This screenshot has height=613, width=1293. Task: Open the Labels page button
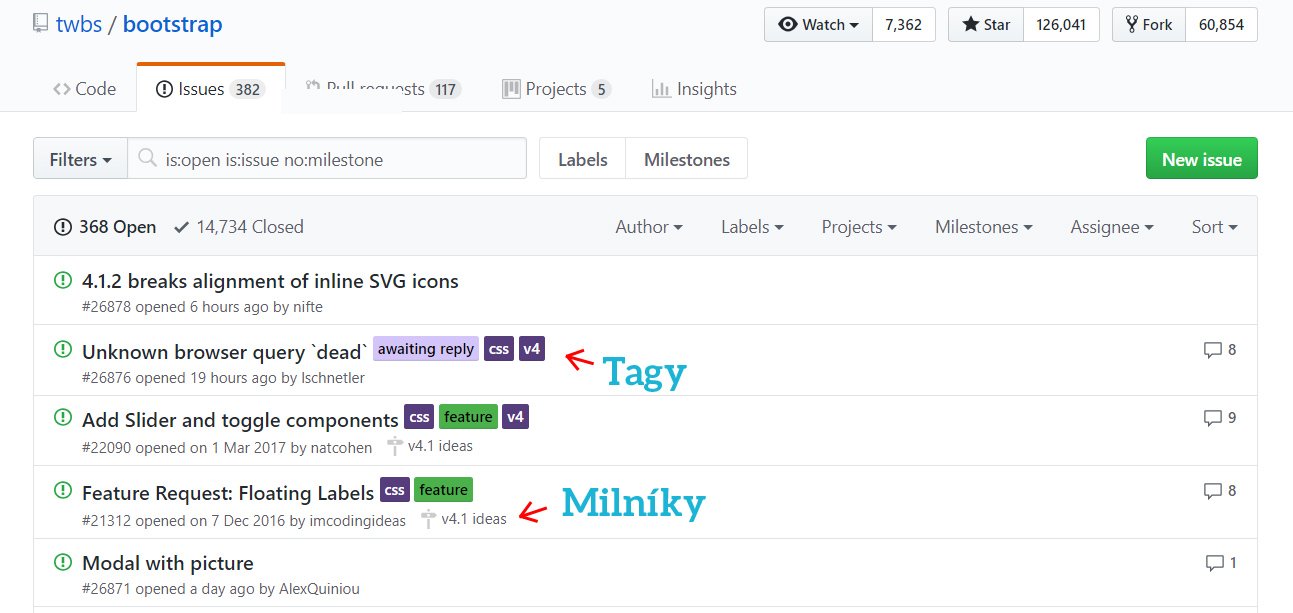coord(582,159)
